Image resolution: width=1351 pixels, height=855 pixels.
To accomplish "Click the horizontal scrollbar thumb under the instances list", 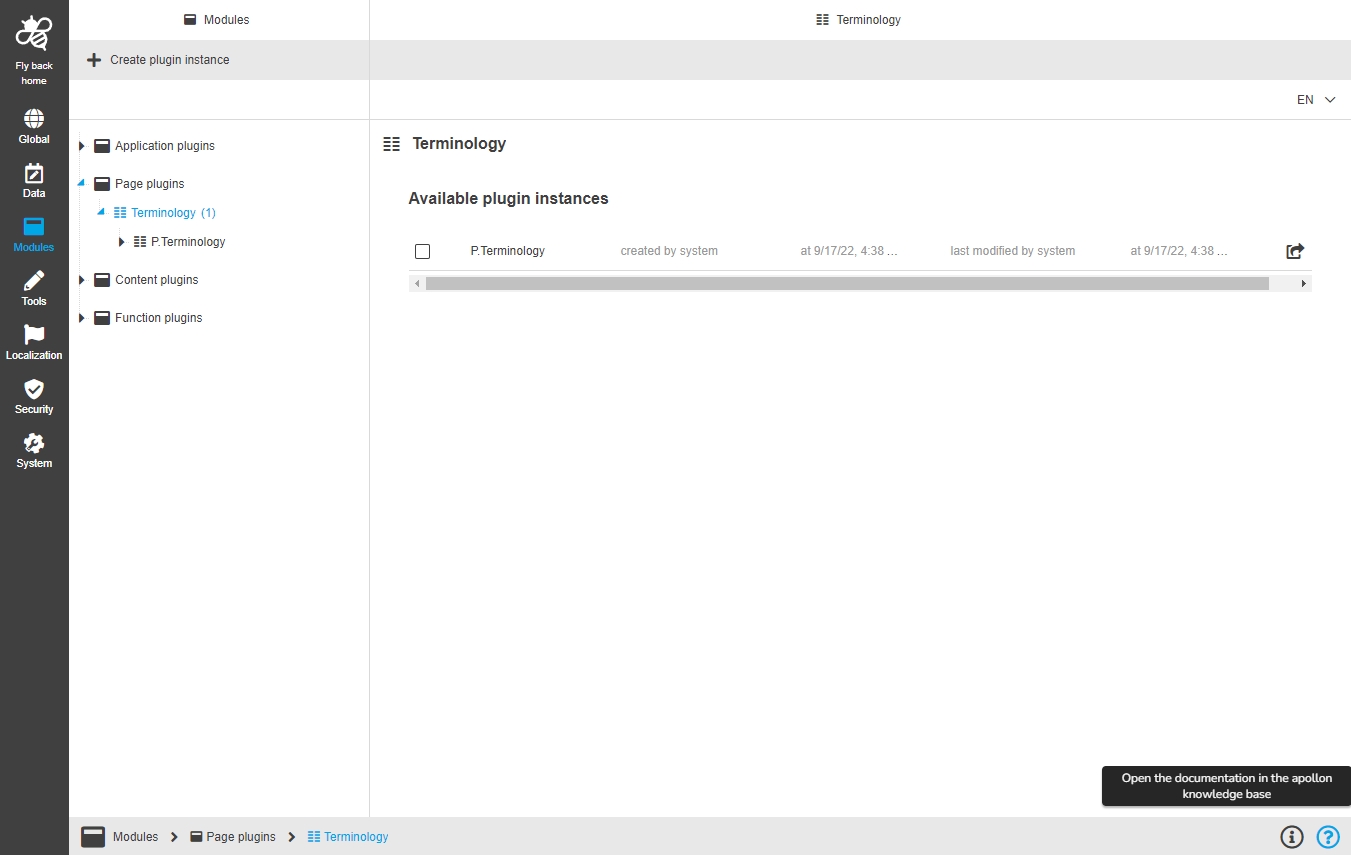I will pyautogui.click(x=847, y=284).
